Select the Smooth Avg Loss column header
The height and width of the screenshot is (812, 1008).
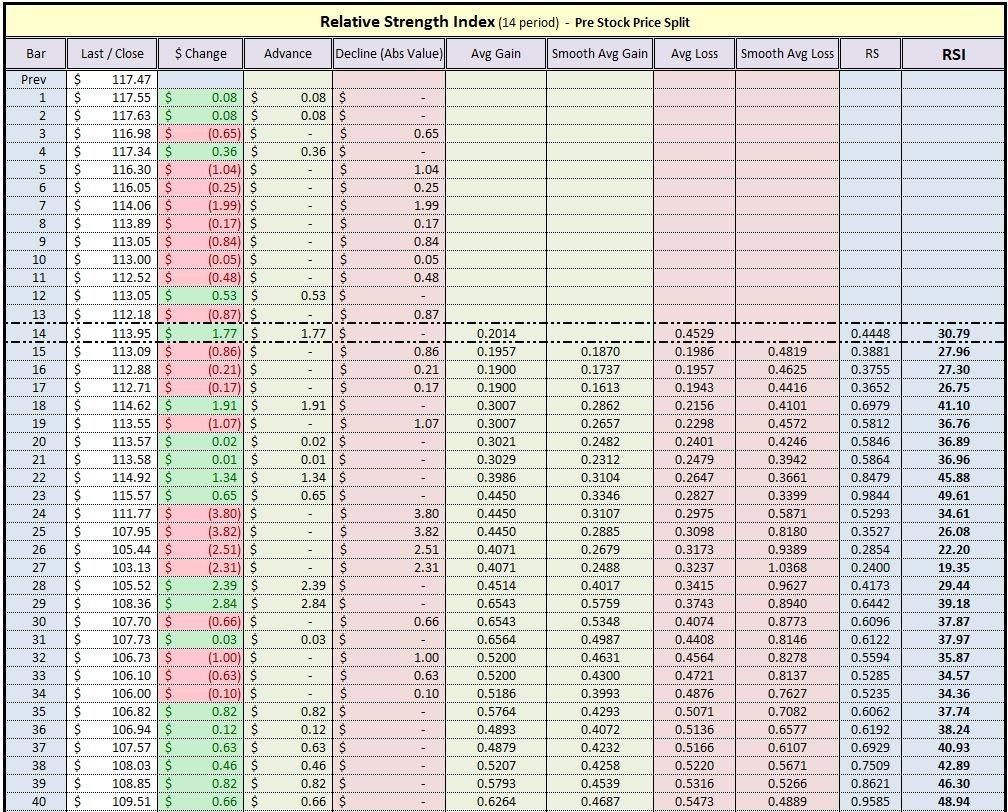tap(787, 54)
